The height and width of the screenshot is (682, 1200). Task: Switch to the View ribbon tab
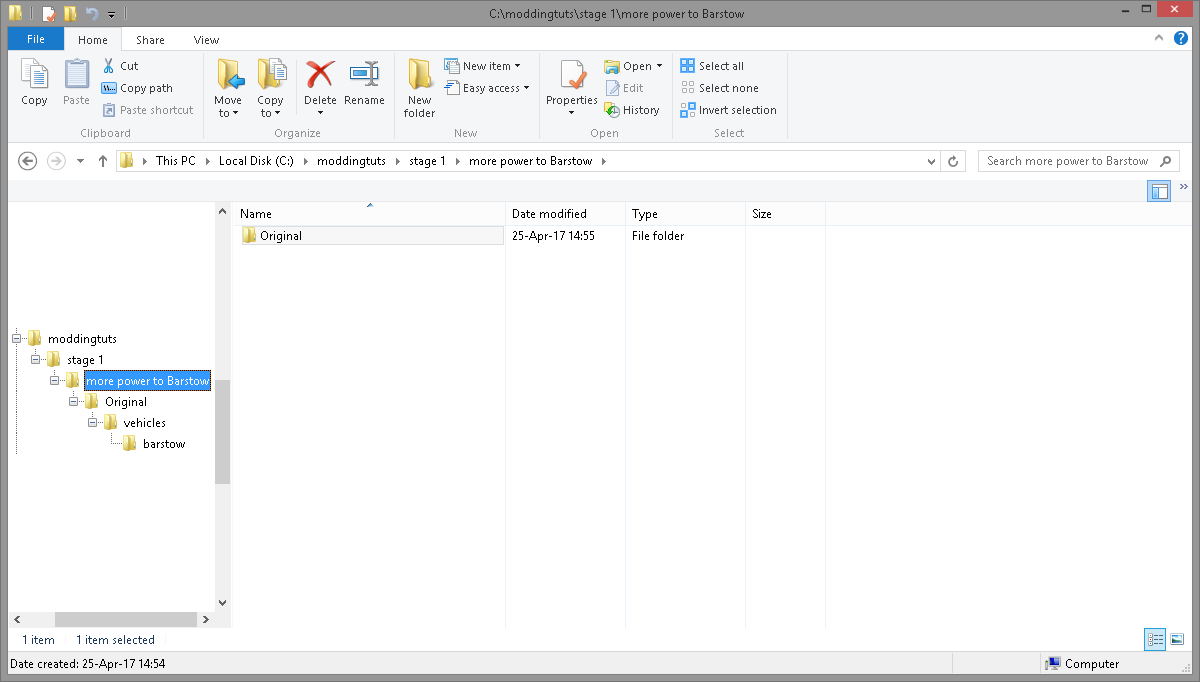coord(206,40)
